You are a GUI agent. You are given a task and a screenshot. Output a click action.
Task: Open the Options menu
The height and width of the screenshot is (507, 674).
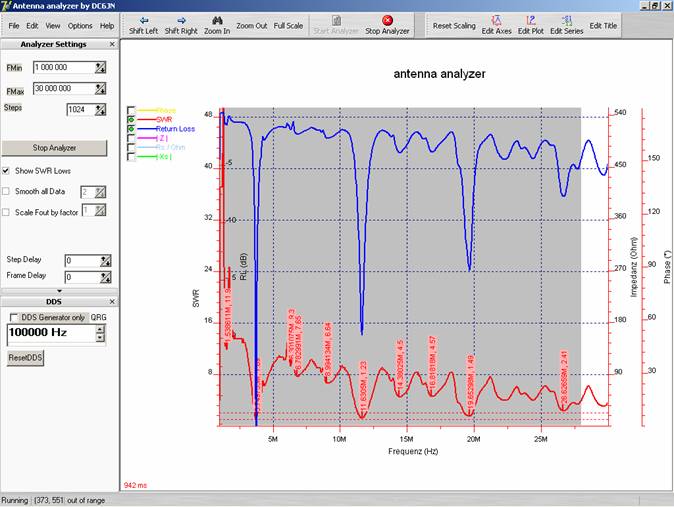tap(80, 25)
